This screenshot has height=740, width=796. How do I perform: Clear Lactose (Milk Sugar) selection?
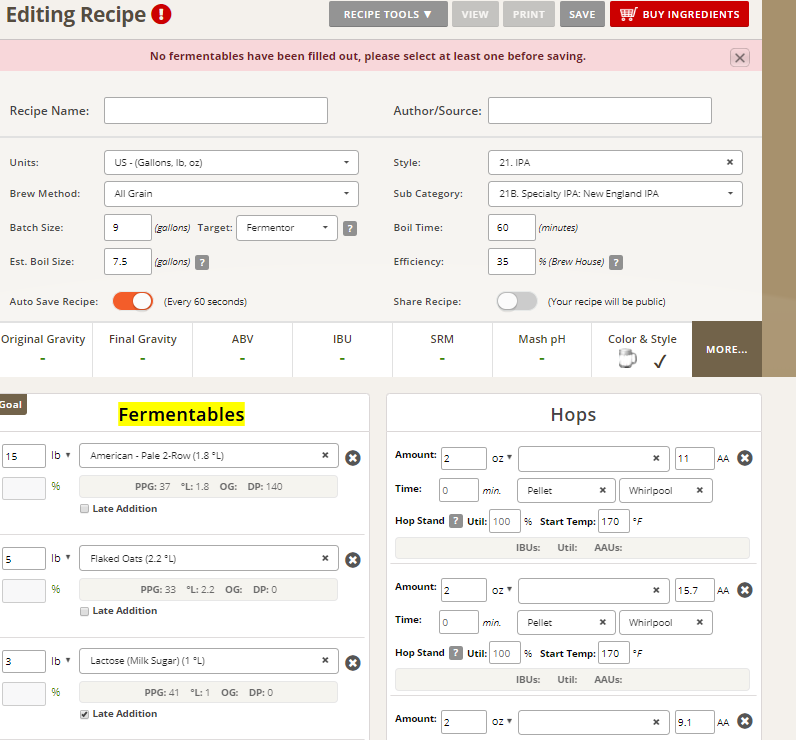click(325, 660)
